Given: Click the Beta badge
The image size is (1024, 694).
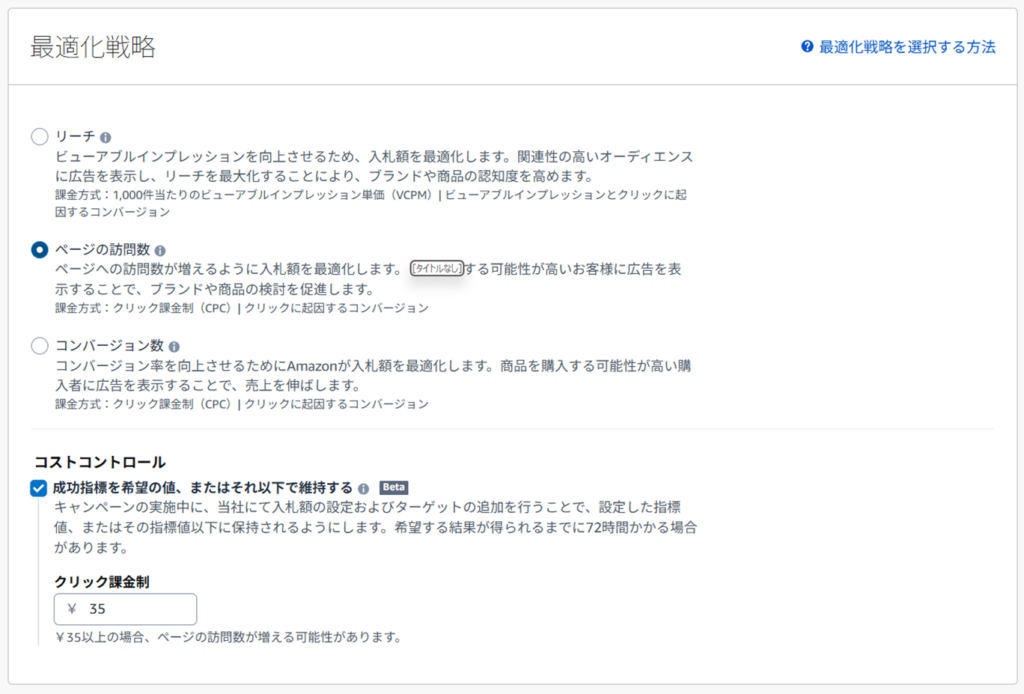Looking at the screenshot, I should click(393, 488).
